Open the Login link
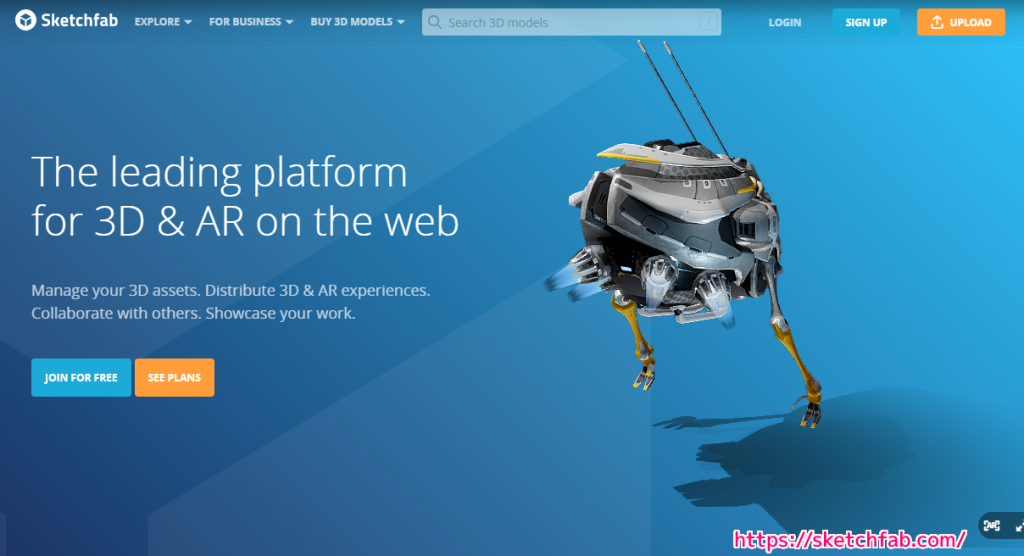 tap(784, 22)
